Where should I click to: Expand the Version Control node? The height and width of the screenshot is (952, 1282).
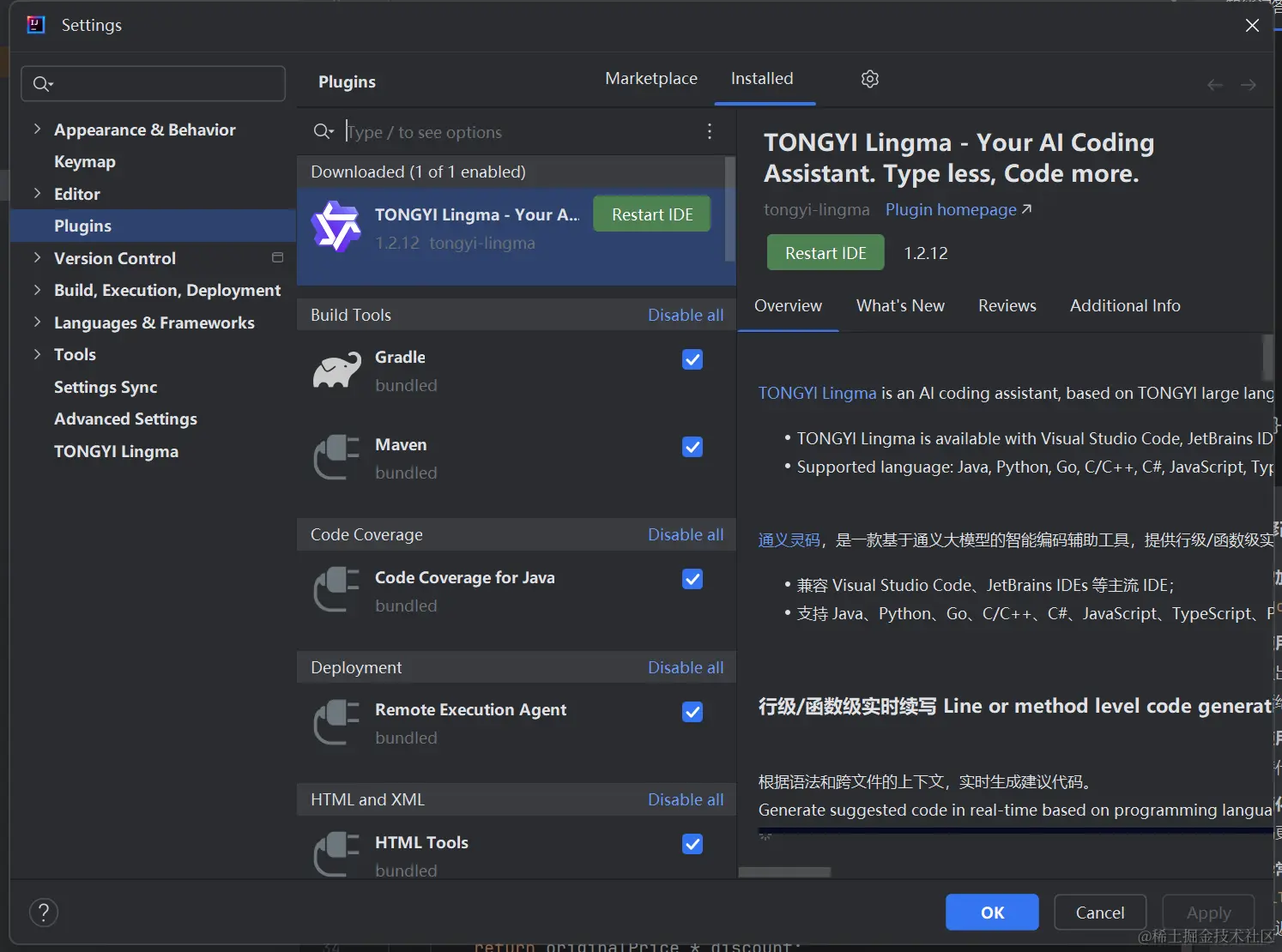click(37, 257)
